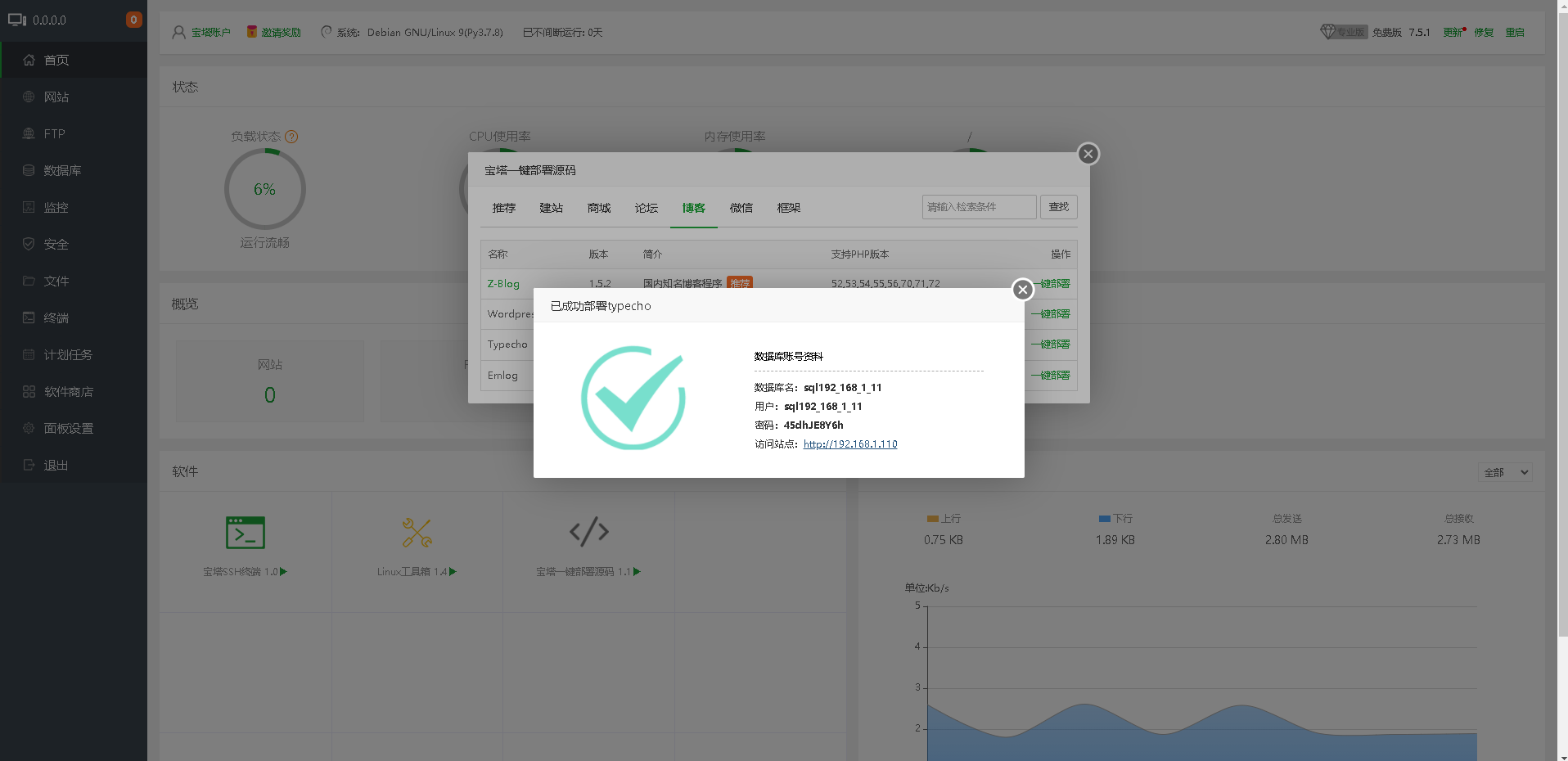
Task: Click the 宝塔账户 account link
Action: click(x=211, y=33)
